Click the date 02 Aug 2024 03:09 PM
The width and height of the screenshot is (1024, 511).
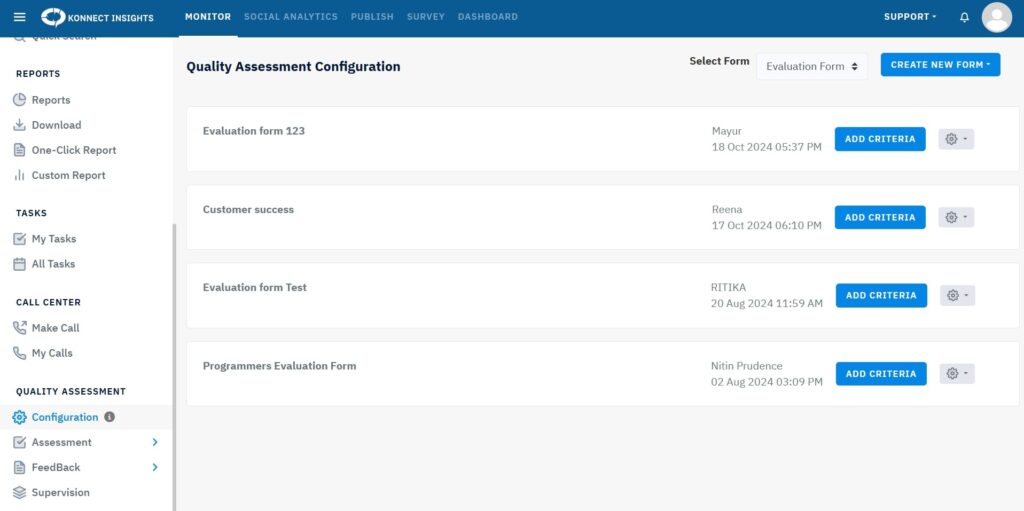767,382
